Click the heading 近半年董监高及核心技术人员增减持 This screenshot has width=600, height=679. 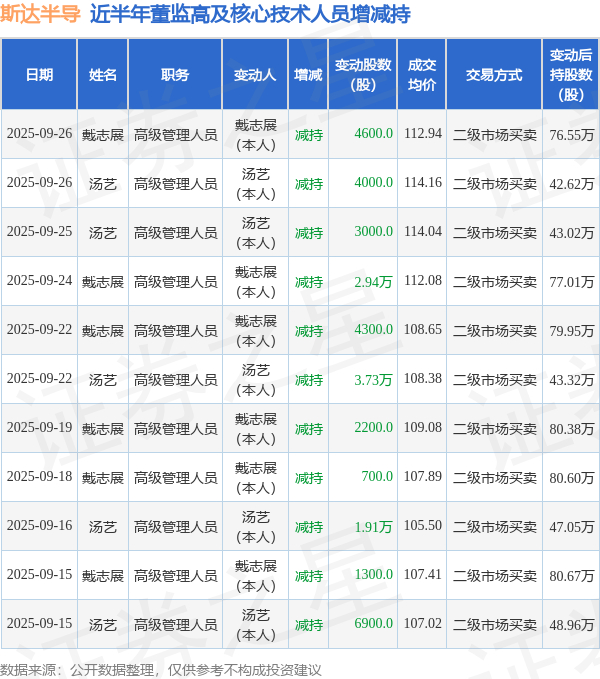[250, 14]
